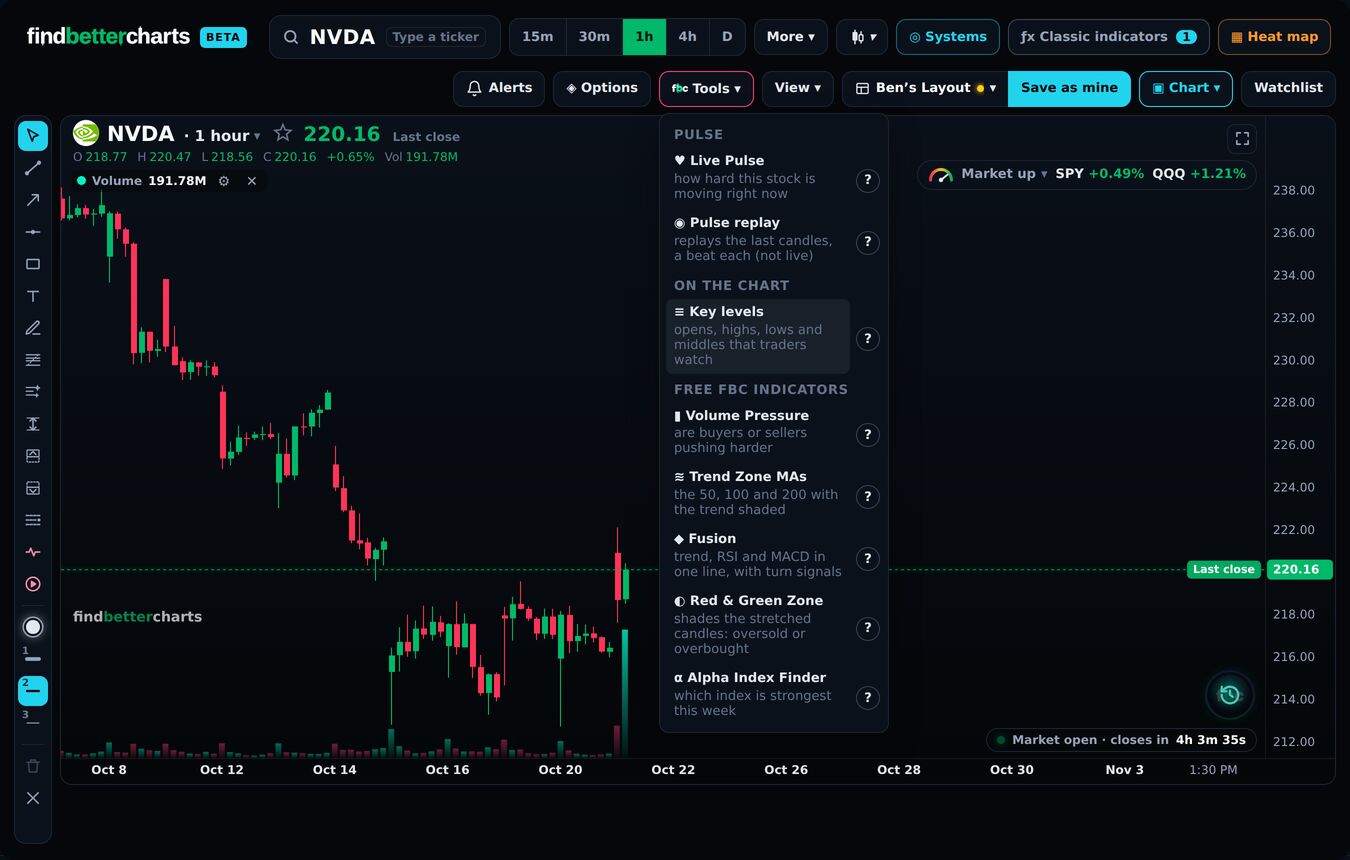Delete drawings with the trash icon
The width and height of the screenshot is (1350, 860).
coord(33,766)
